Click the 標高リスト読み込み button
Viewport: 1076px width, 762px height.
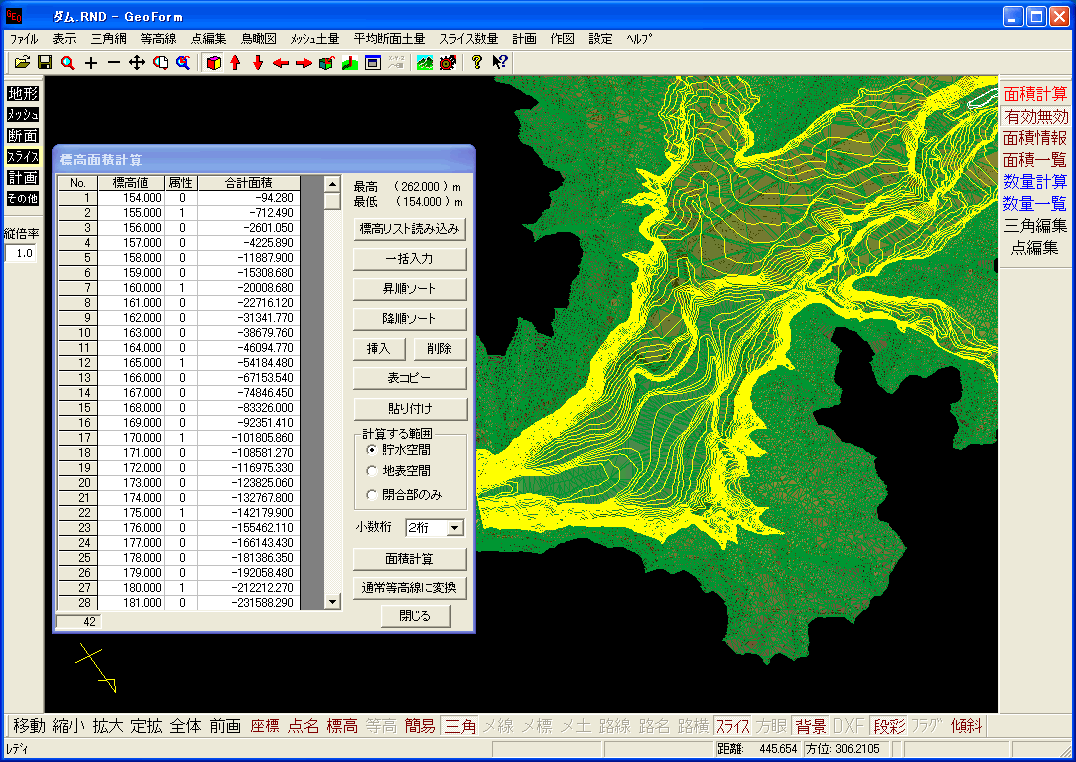pos(410,229)
